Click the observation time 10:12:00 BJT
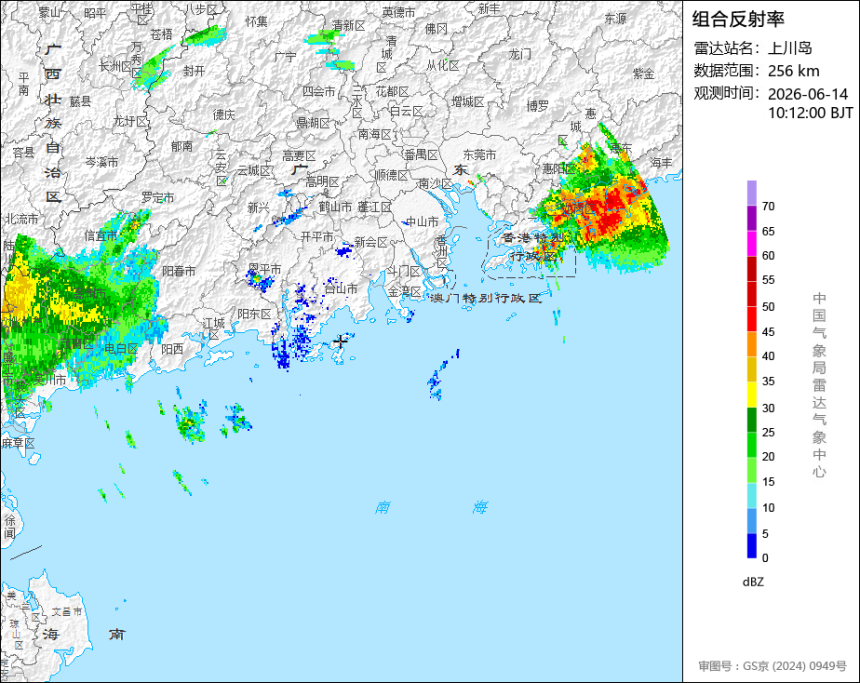 click(810, 113)
